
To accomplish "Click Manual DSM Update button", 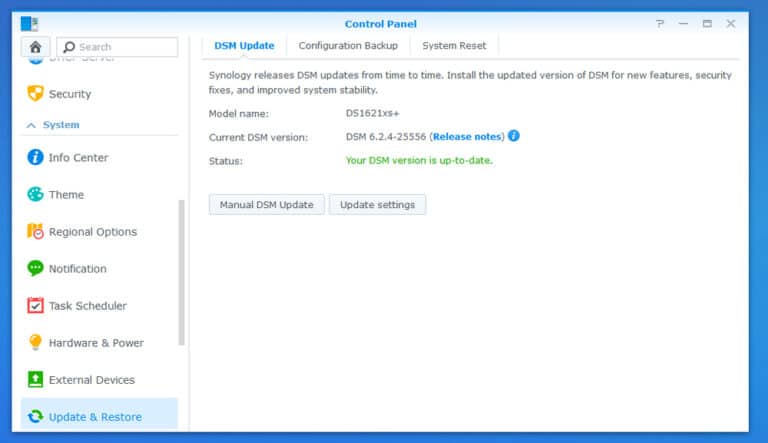I will point(266,204).
